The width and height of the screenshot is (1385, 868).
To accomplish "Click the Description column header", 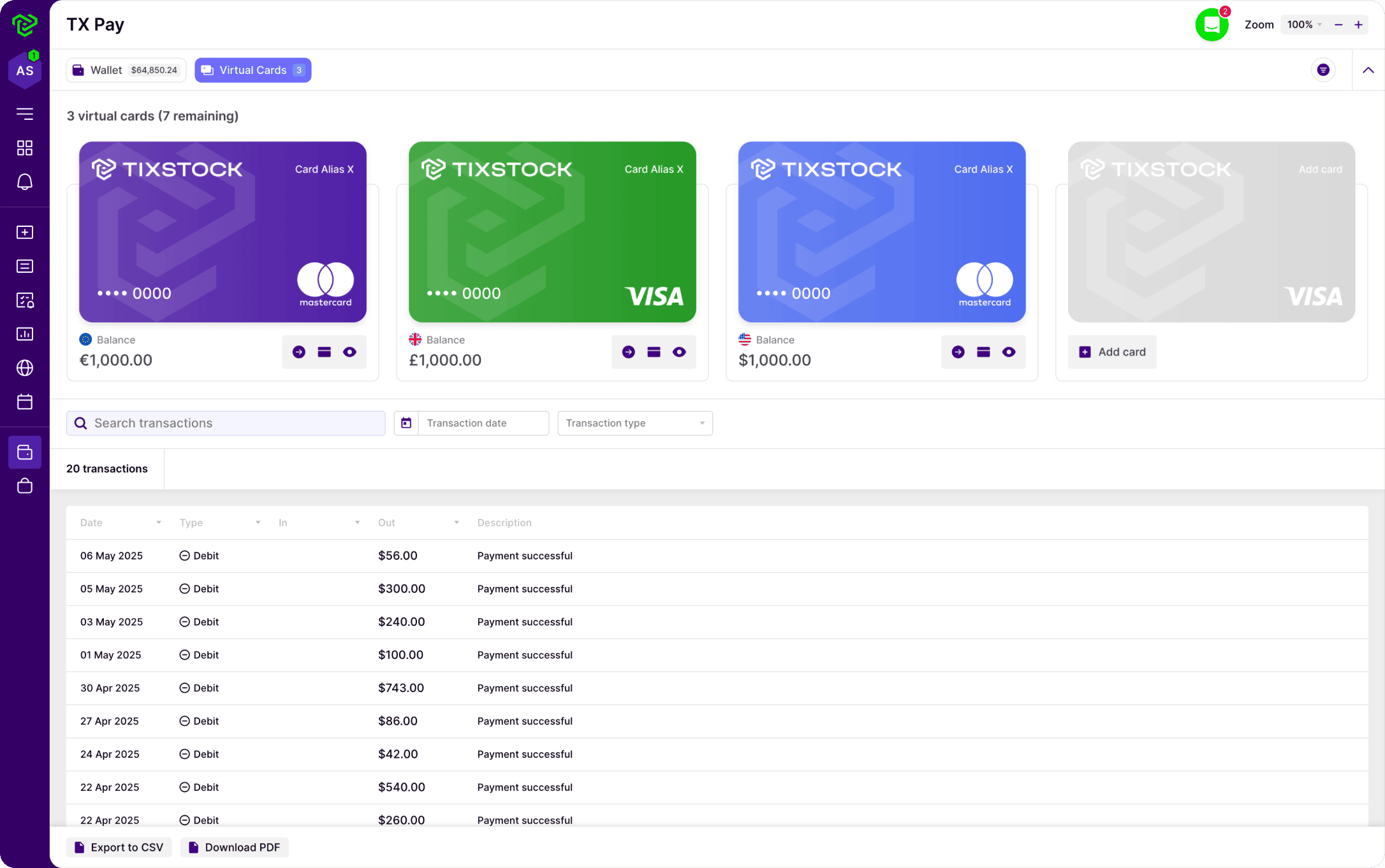I will pos(504,523).
